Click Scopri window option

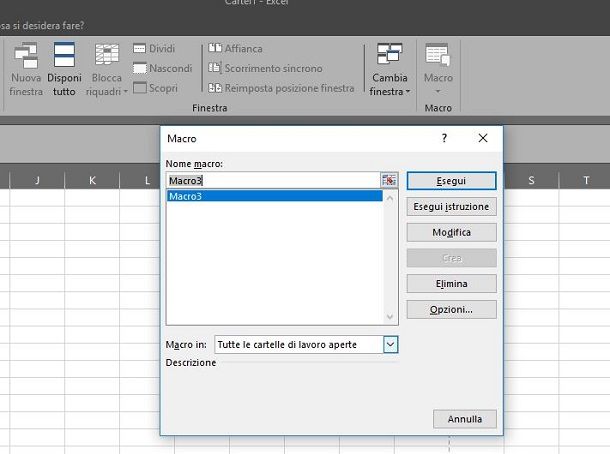point(155,88)
